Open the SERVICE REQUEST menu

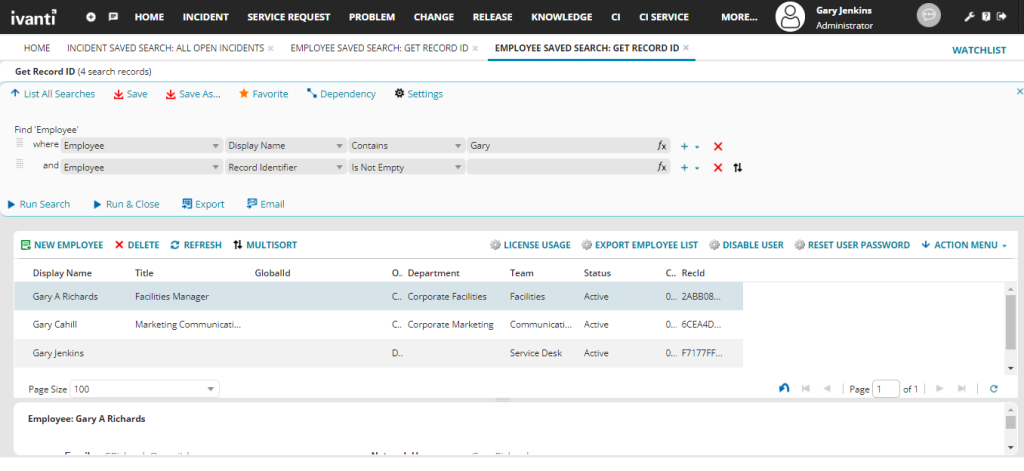tap(289, 17)
